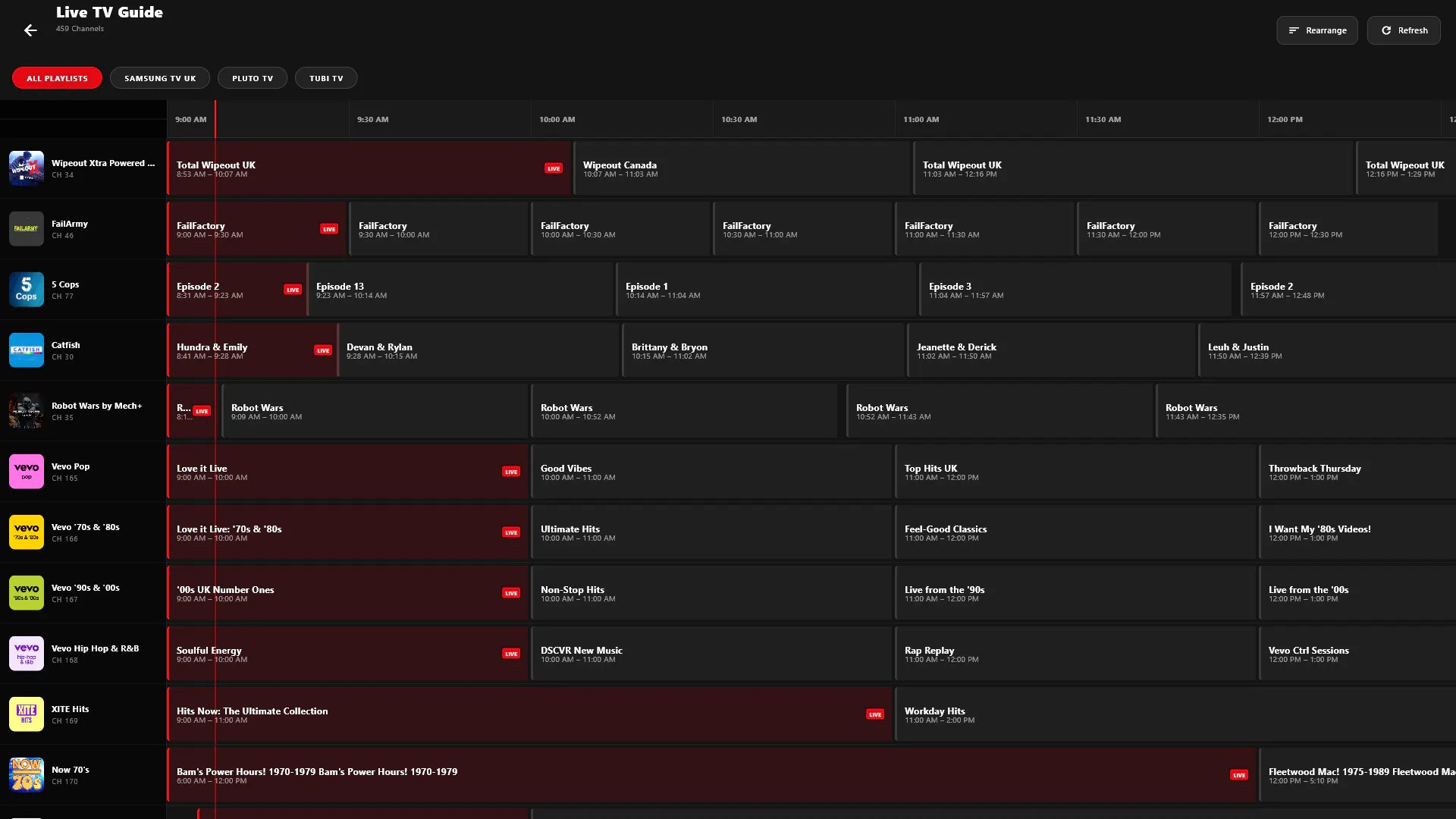Select Devan & Rylan on Catfish
1456x819 pixels.
[478, 350]
